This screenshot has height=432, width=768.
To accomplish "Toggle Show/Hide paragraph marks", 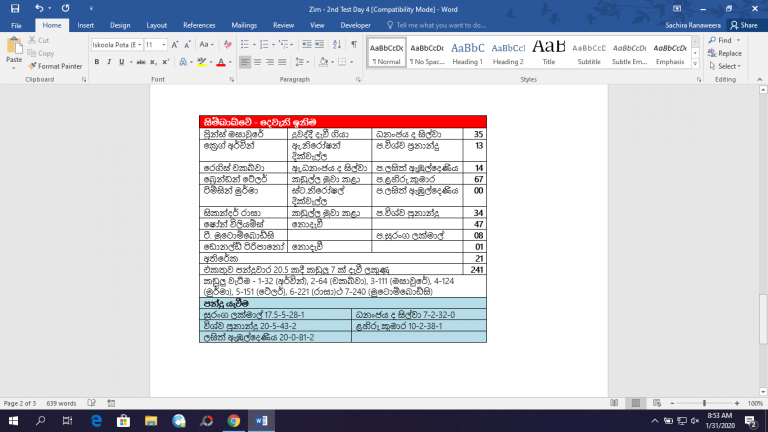I will click(x=354, y=45).
